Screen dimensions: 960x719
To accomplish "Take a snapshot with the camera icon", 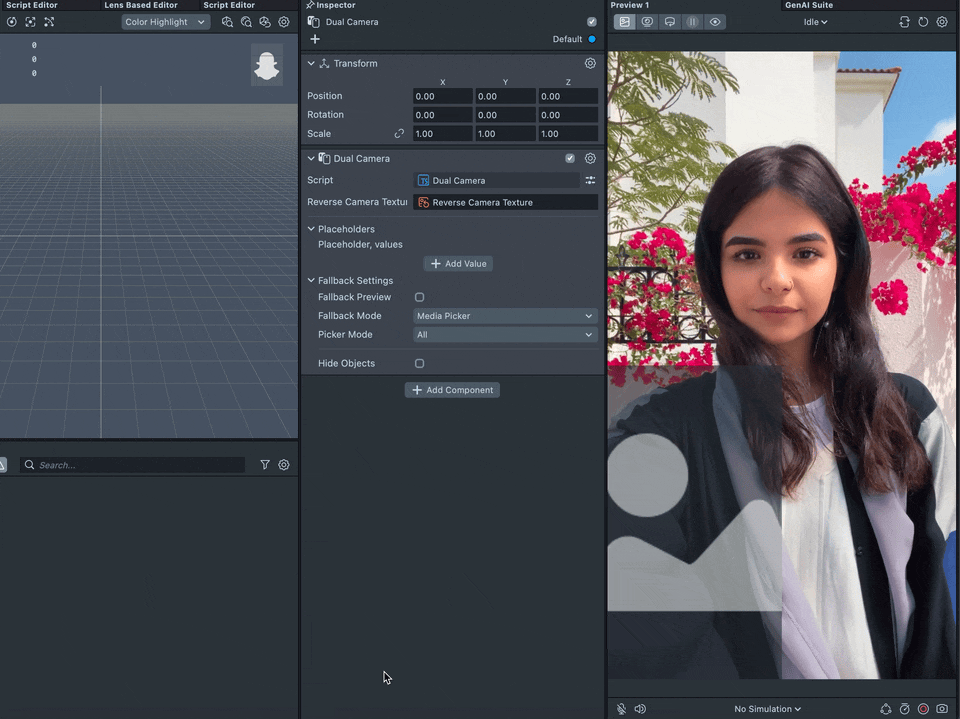I will pyautogui.click(x=942, y=709).
